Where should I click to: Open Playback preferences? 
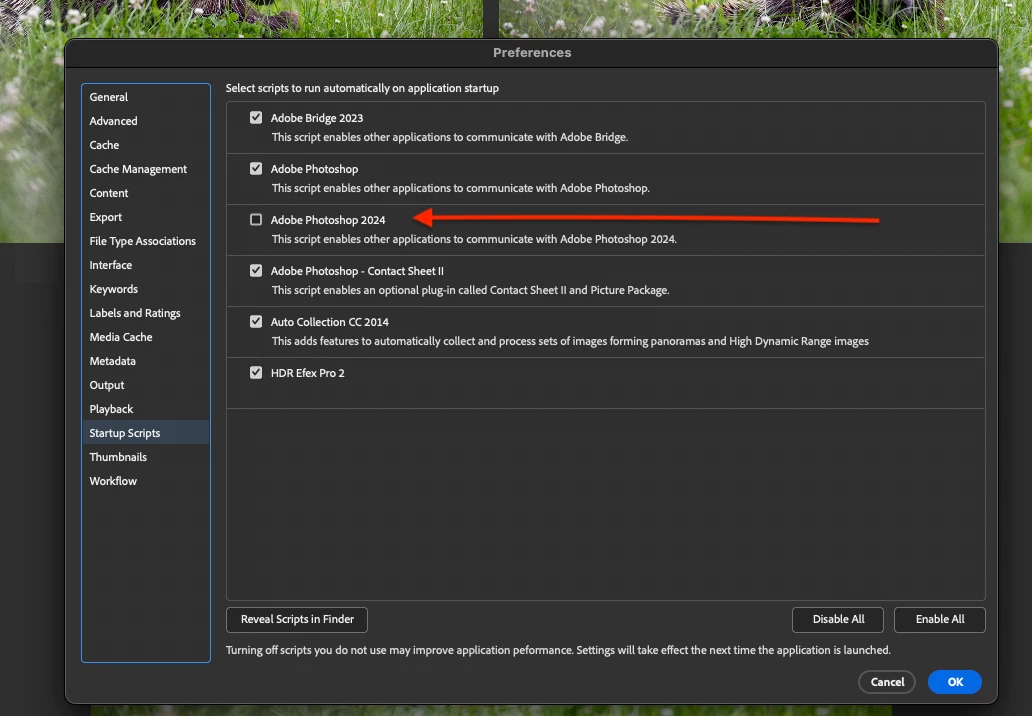click(x=145, y=409)
